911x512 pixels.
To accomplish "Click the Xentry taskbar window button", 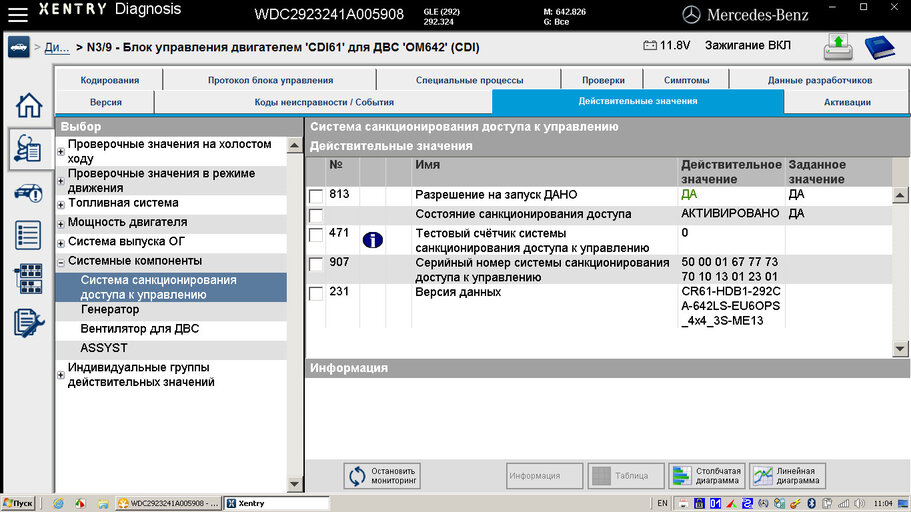I will pyautogui.click(x=277, y=503).
